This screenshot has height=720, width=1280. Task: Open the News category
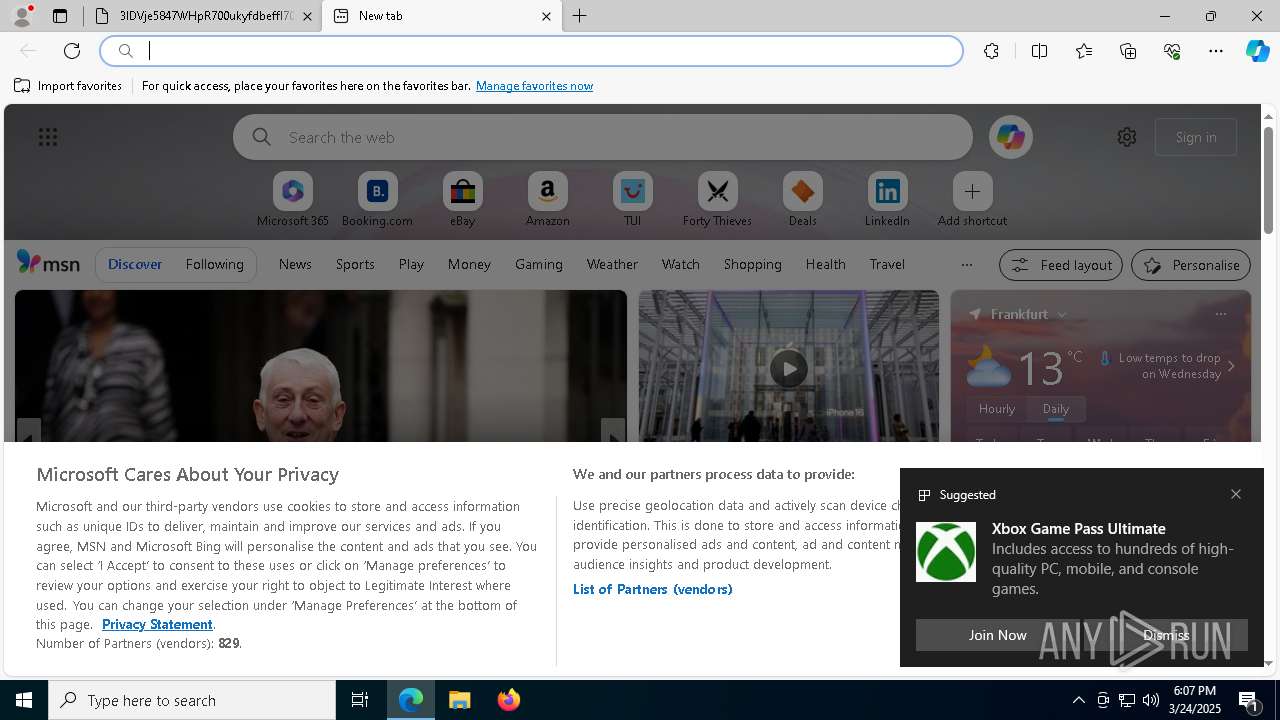point(295,264)
